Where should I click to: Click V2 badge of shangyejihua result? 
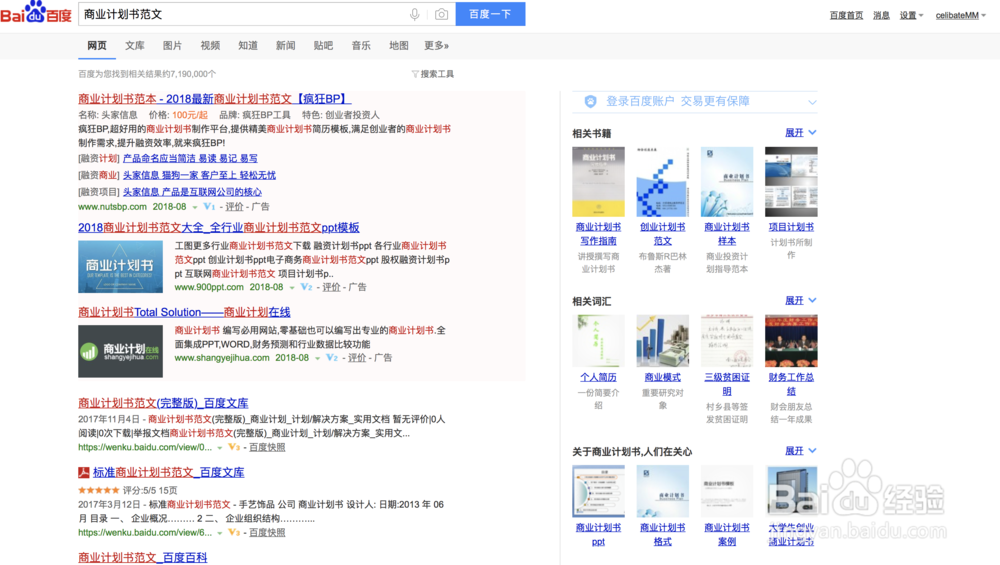(332, 358)
